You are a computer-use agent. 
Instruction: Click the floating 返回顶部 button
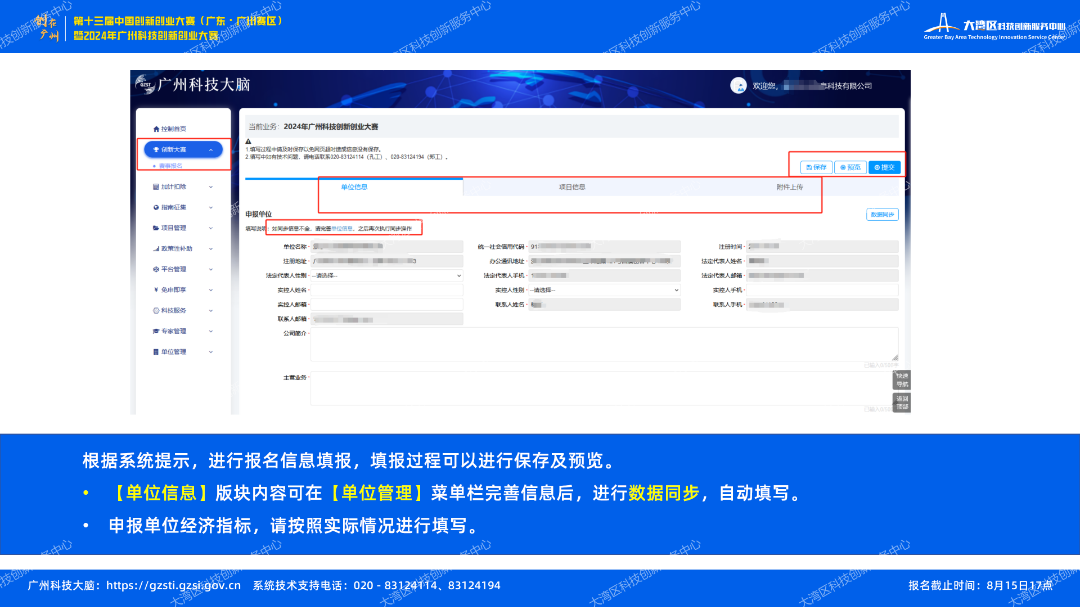tap(902, 403)
